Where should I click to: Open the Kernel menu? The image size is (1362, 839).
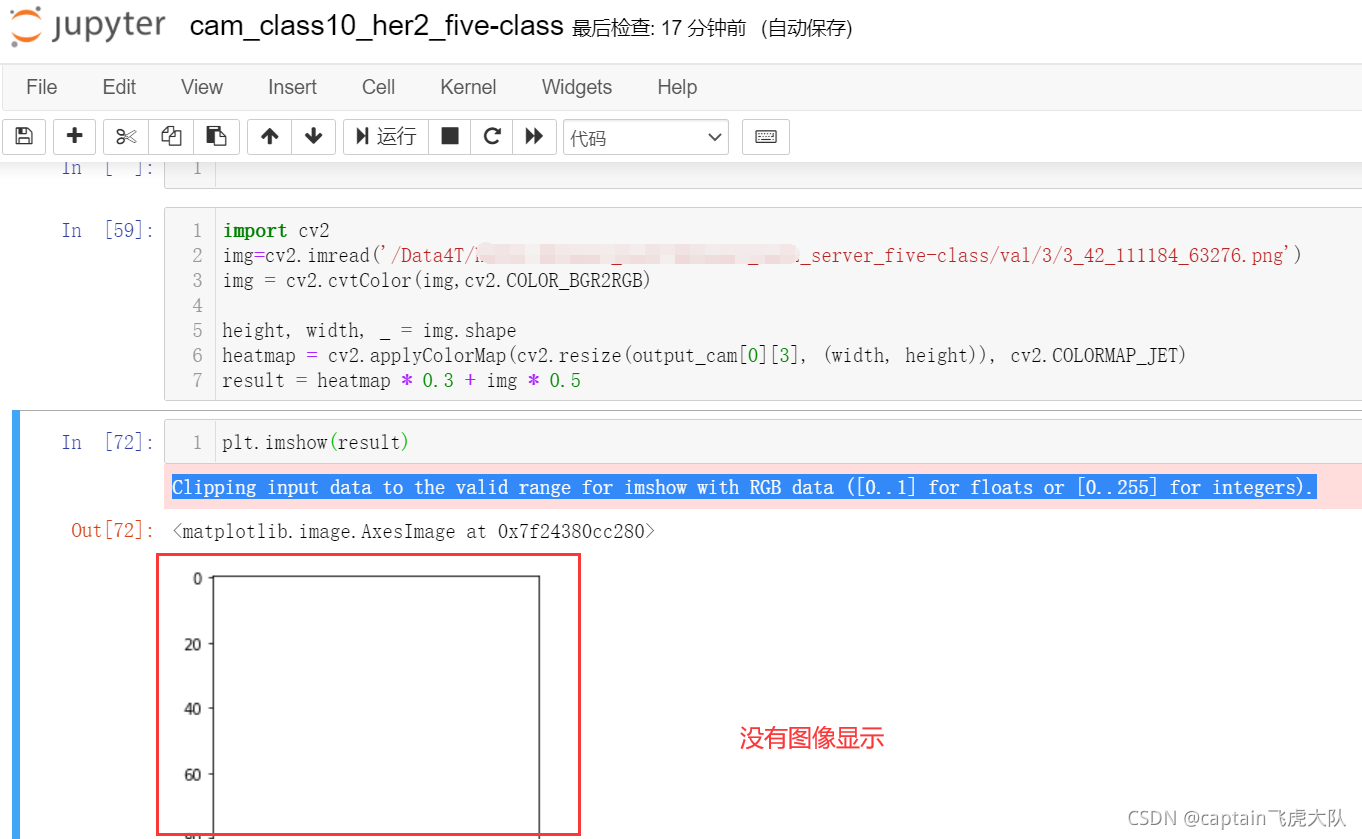pyautogui.click(x=467, y=87)
